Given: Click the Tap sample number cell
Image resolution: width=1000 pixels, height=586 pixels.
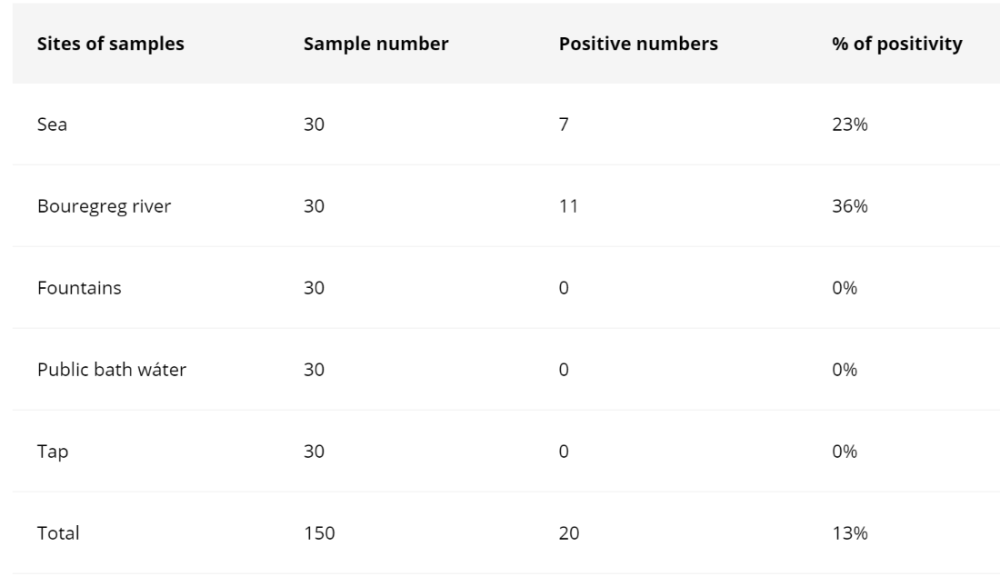Looking at the screenshot, I should tap(315, 451).
